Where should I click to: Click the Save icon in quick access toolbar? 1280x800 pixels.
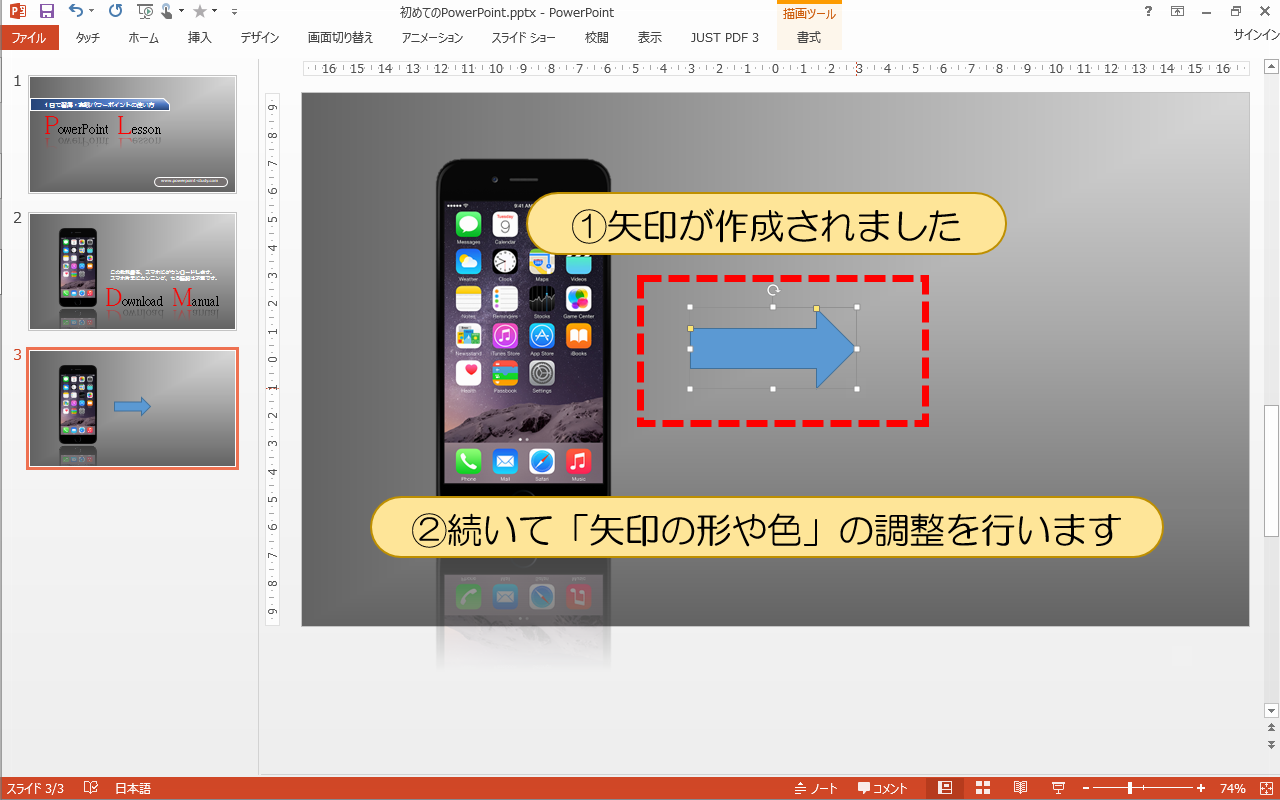[46, 12]
